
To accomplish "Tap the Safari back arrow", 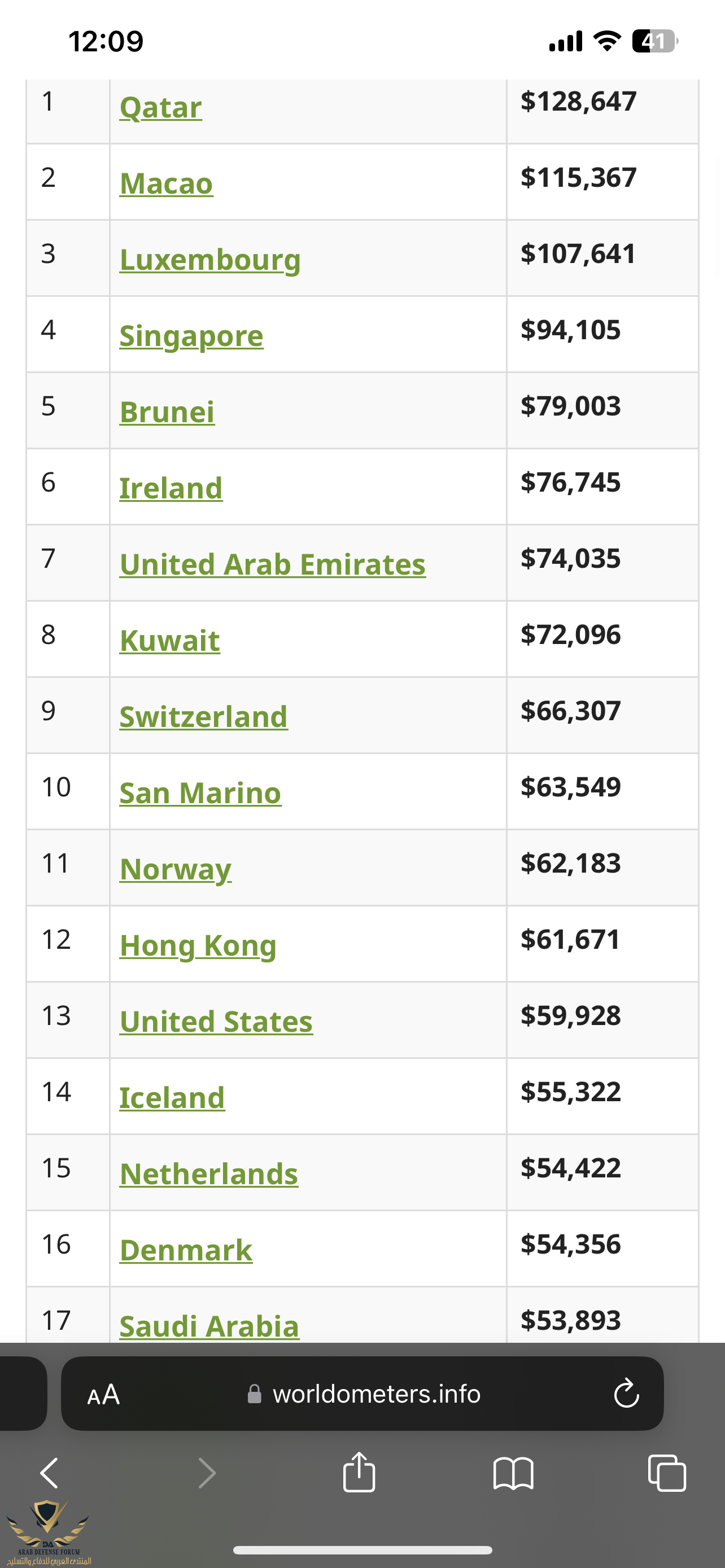I will [x=49, y=1474].
